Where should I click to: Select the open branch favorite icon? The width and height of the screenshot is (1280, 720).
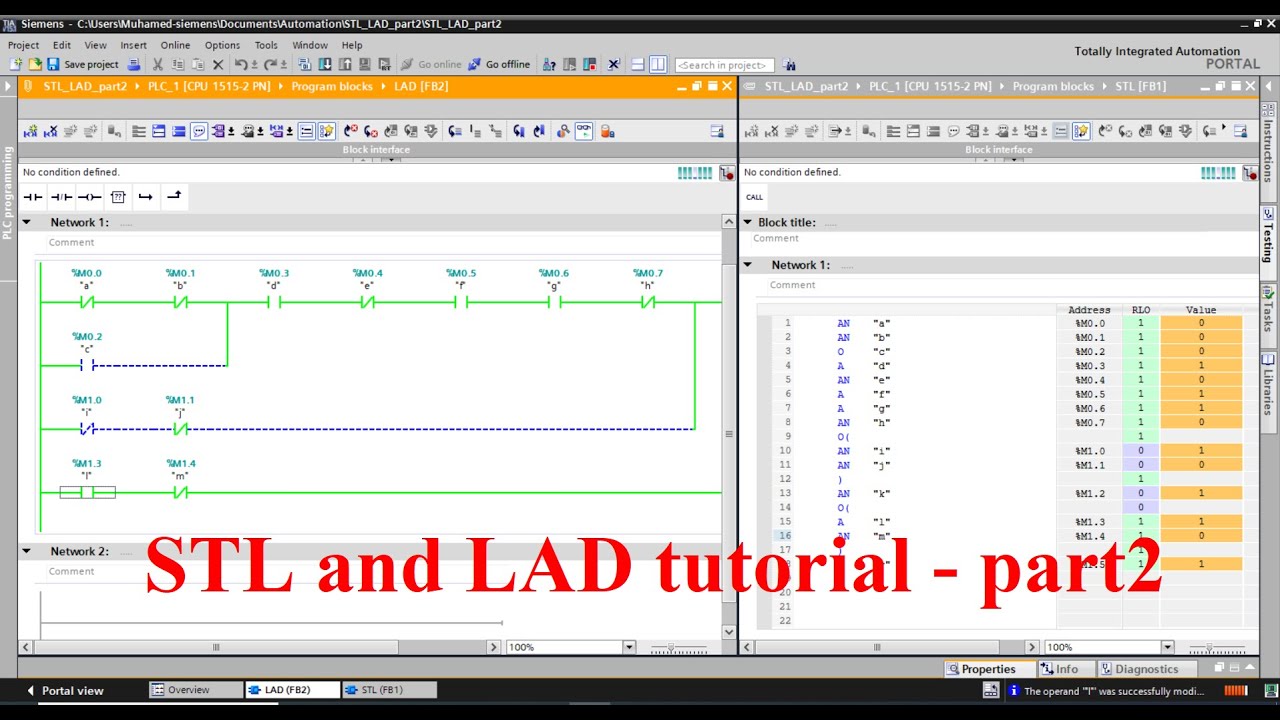click(x=145, y=197)
